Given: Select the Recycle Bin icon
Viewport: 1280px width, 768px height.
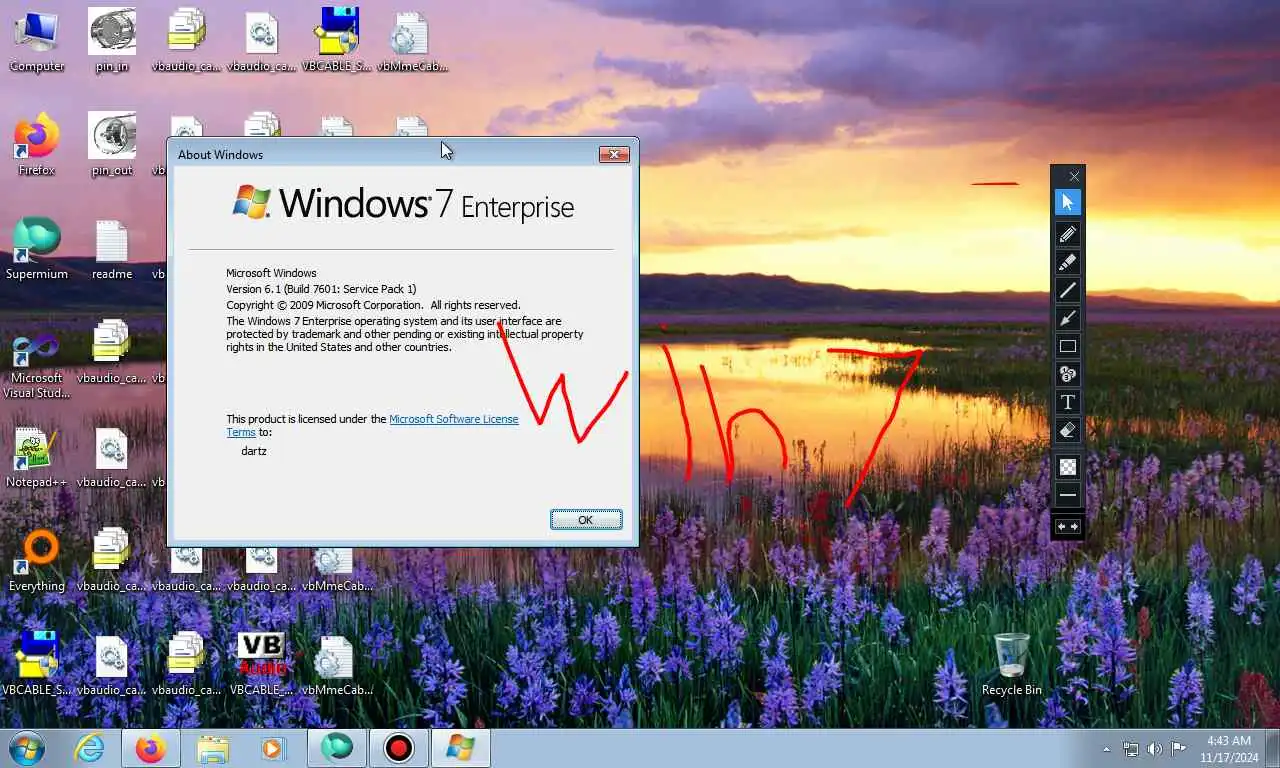Looking at the screenshot, I should [x=1012, y=665].
